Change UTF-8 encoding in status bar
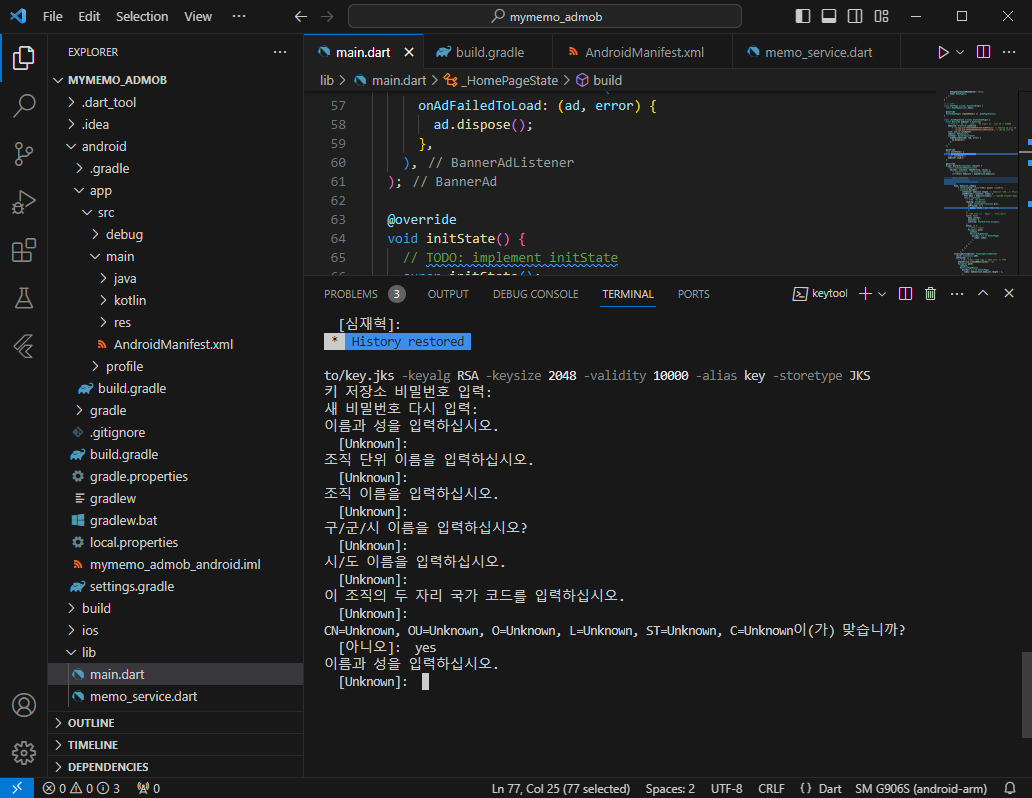This screenshot has width=1032, height=798. [727, 788]
